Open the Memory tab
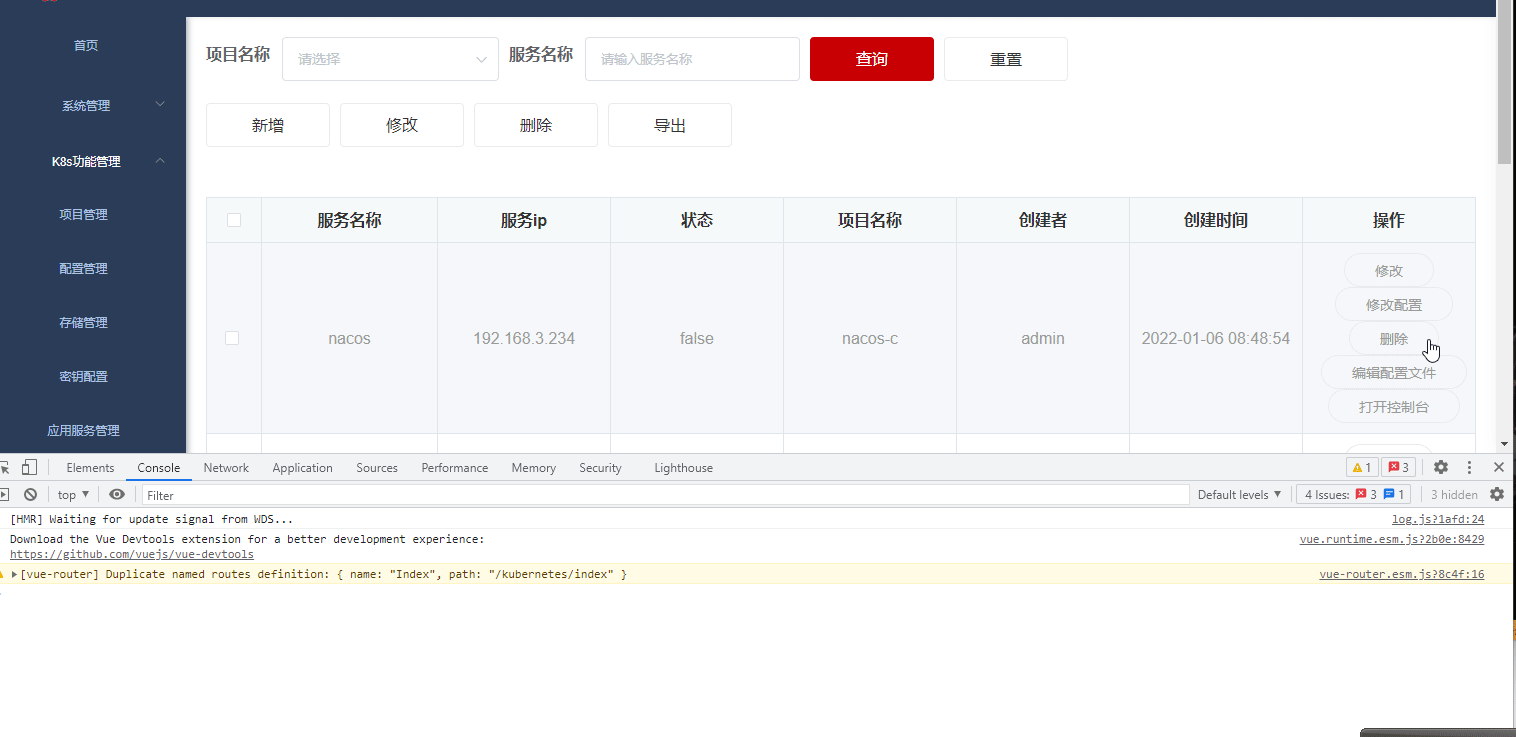The image size is (1516, 737). [533, 467]
